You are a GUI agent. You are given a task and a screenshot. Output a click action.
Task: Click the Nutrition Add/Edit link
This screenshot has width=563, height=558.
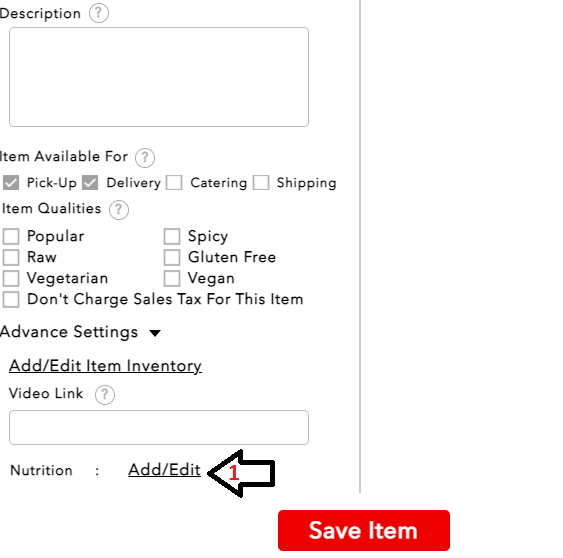click(164, 470)
